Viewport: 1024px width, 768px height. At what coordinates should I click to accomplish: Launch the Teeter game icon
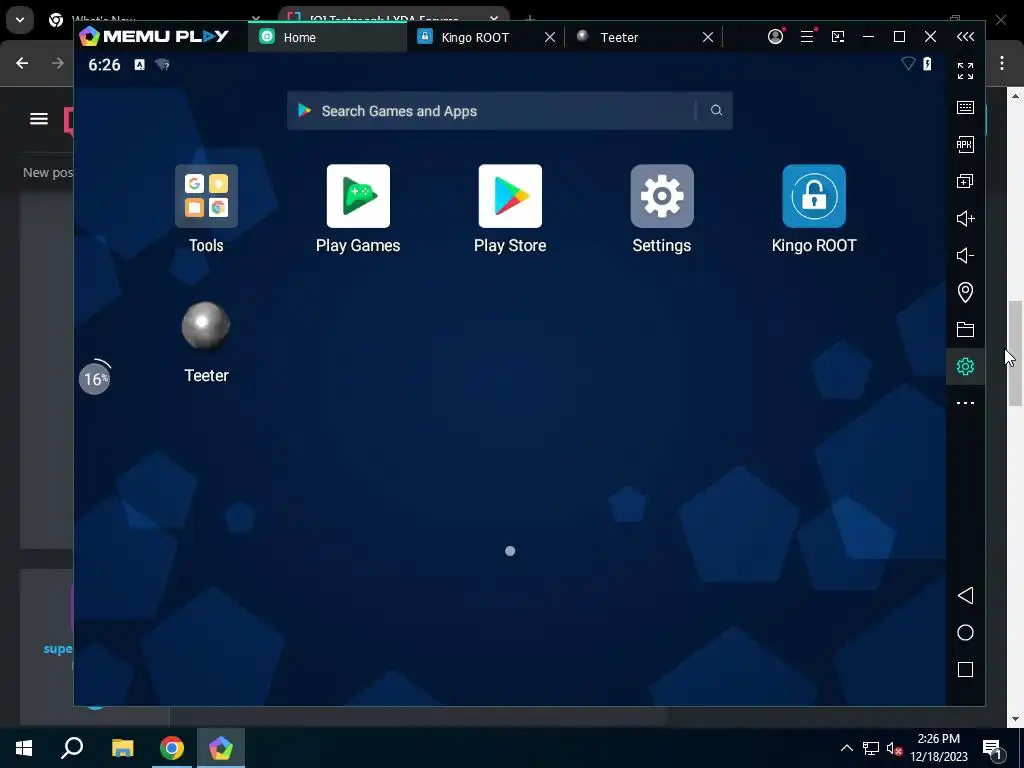pyautogui.click(x=206, y=326)
